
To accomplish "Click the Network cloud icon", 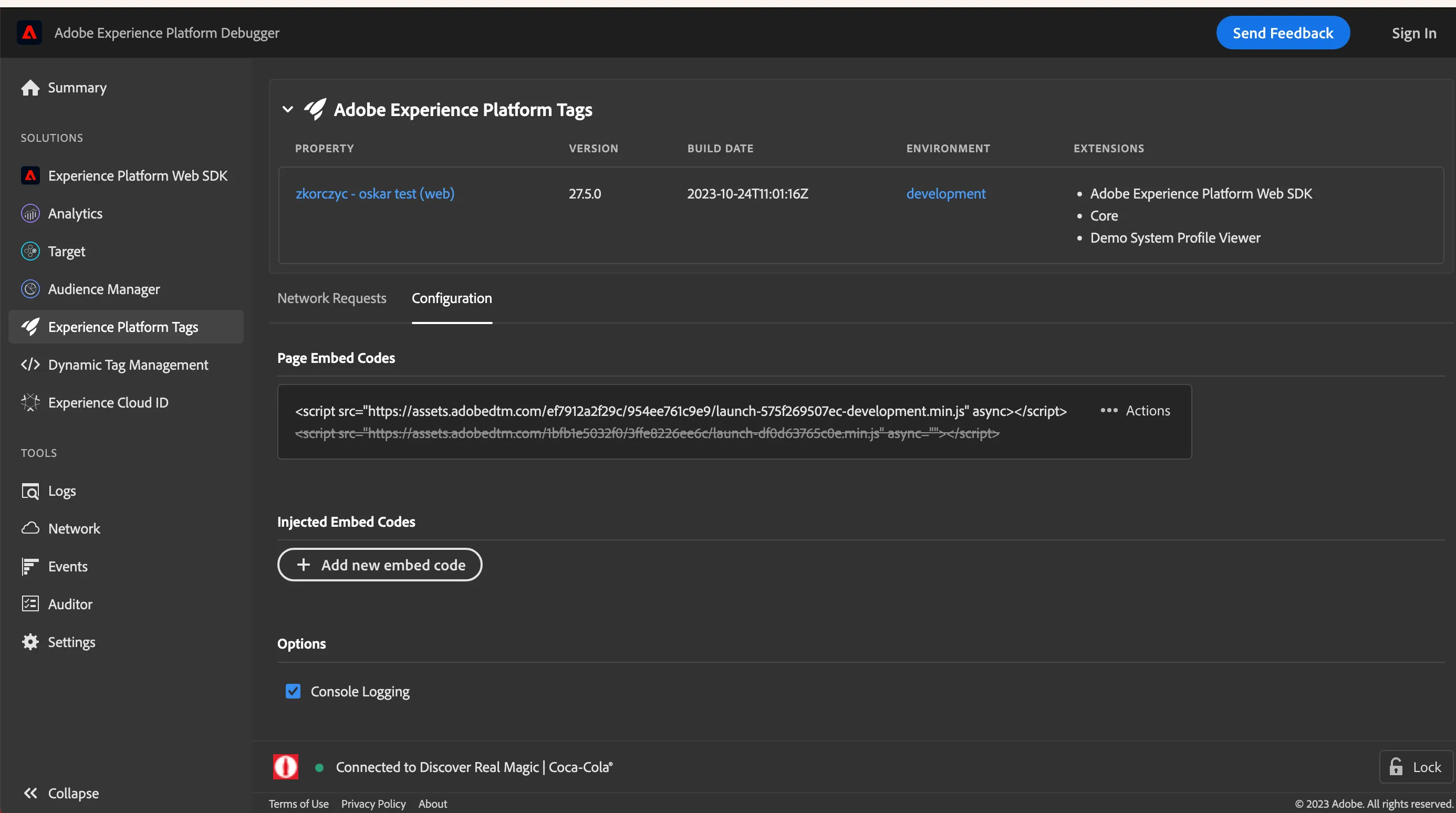I will [x=30, y=528].
